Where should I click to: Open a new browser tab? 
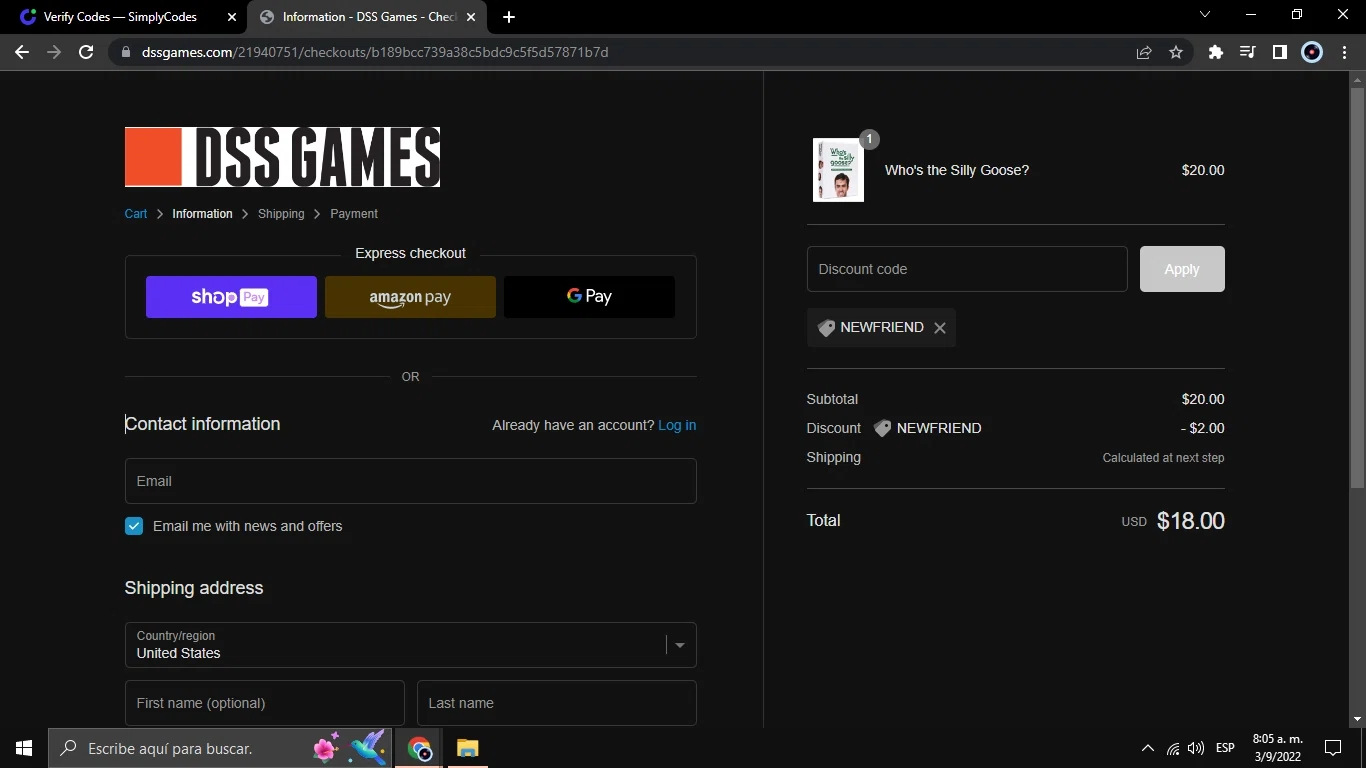509,17
